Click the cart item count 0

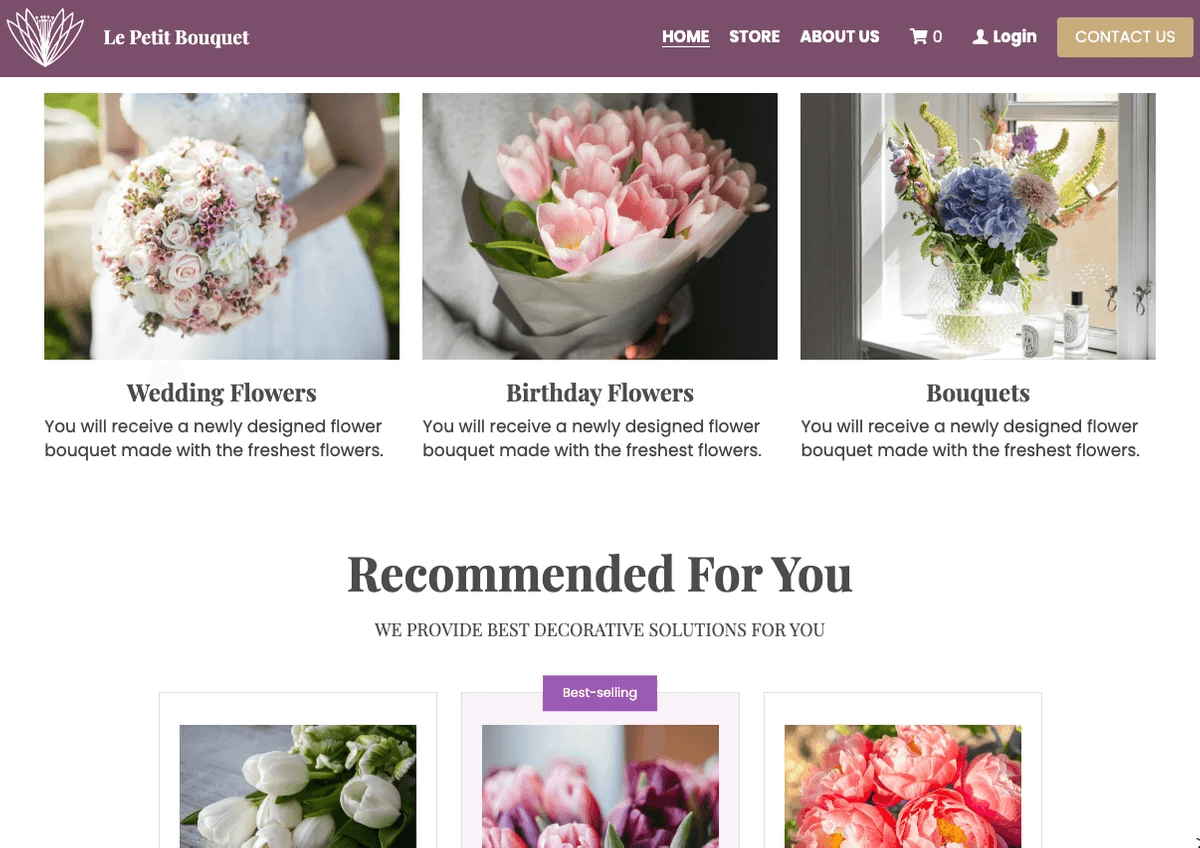(937, 37)
